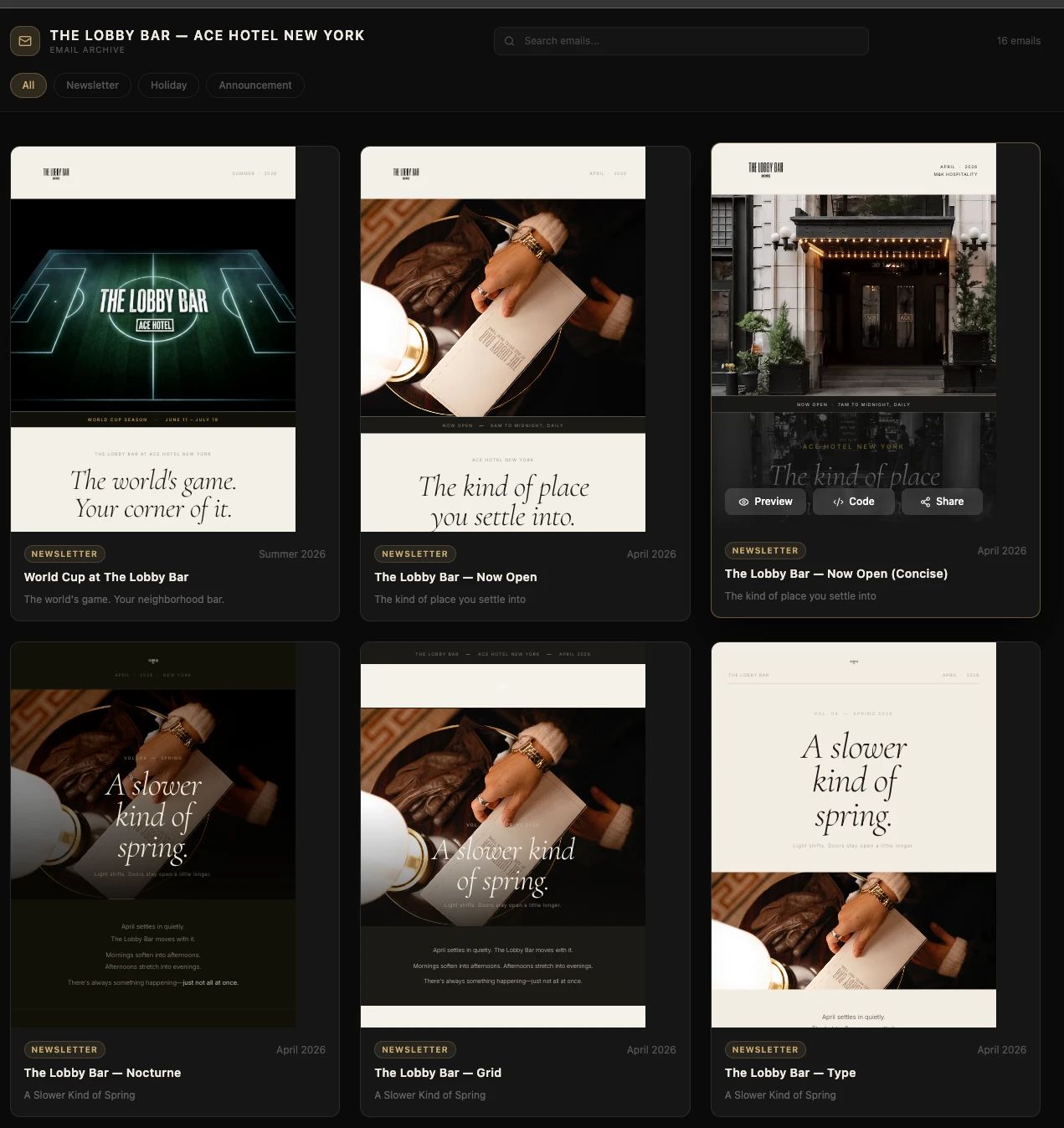Click the eye icon on Preview button
This screenshot has height=1128, width=1064.
click(743, 502)
